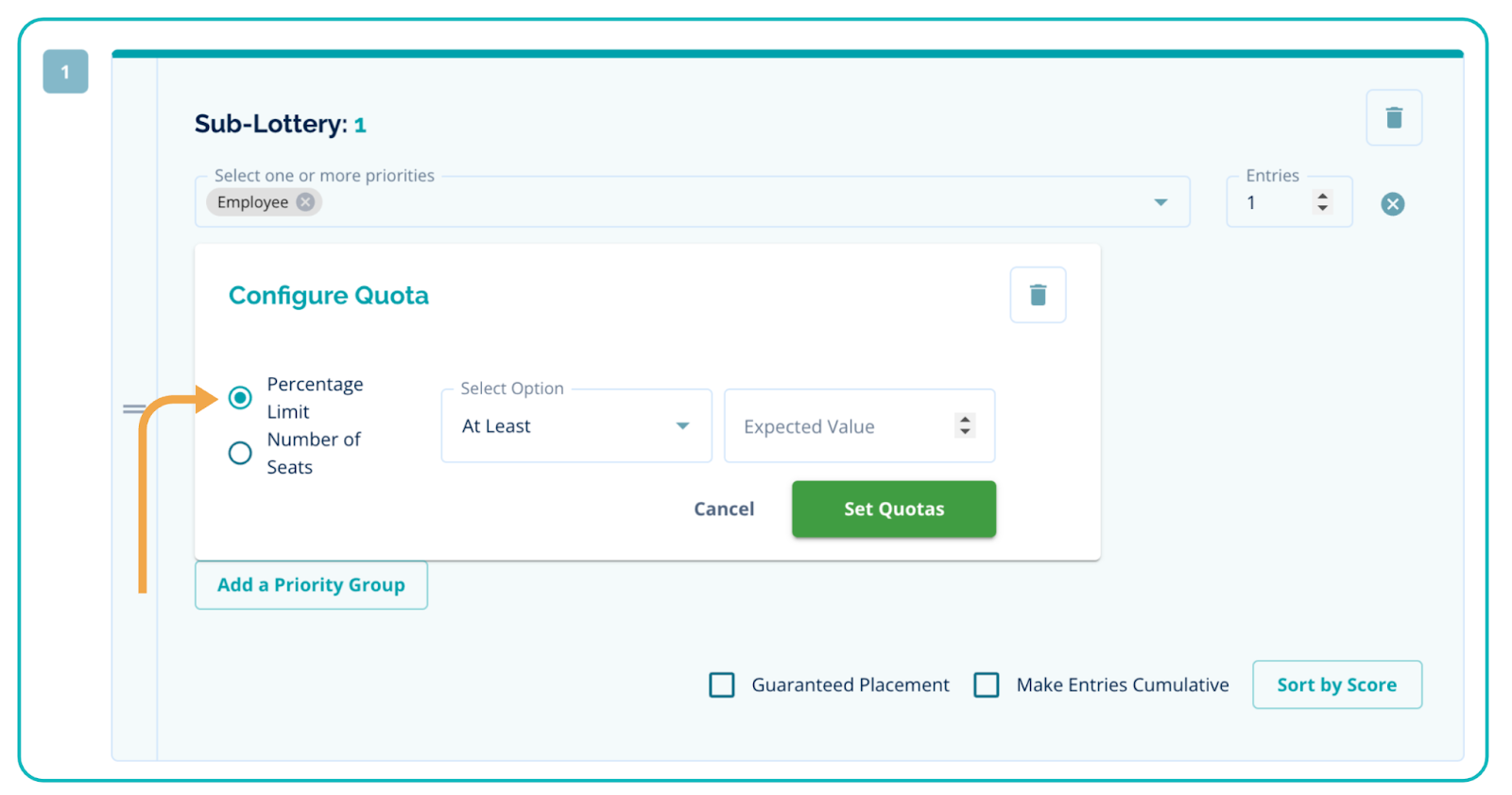
Task: Click the Set Quotas button
Action: [x=893, y=509]
